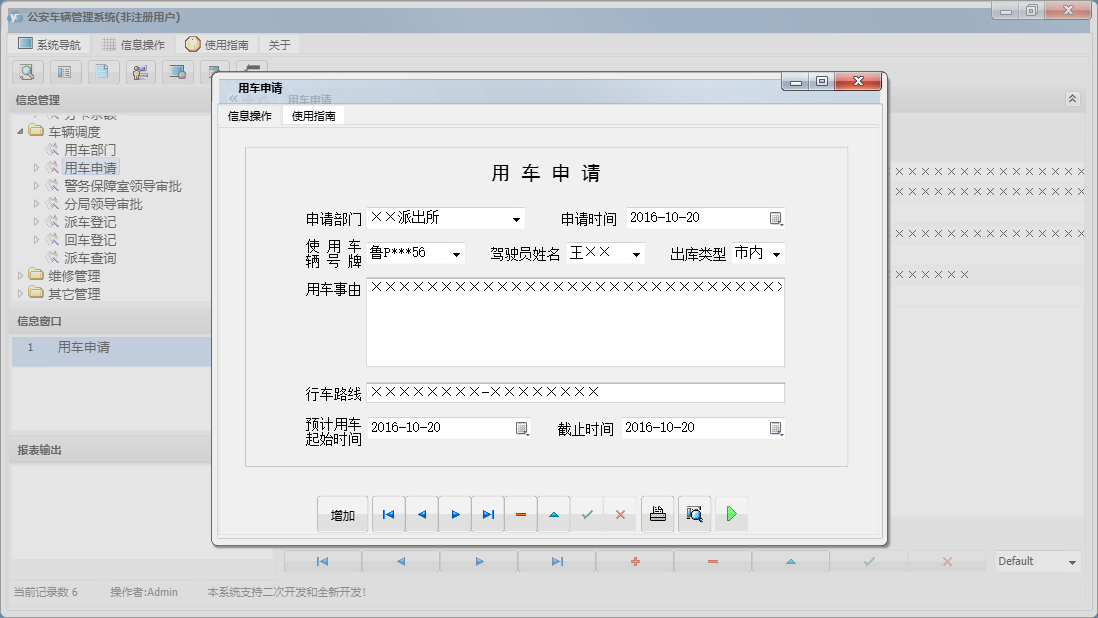This screenshot has height=618, width=1098.
Task: Click orange plus add in background navigator
Action: (635, 561)
